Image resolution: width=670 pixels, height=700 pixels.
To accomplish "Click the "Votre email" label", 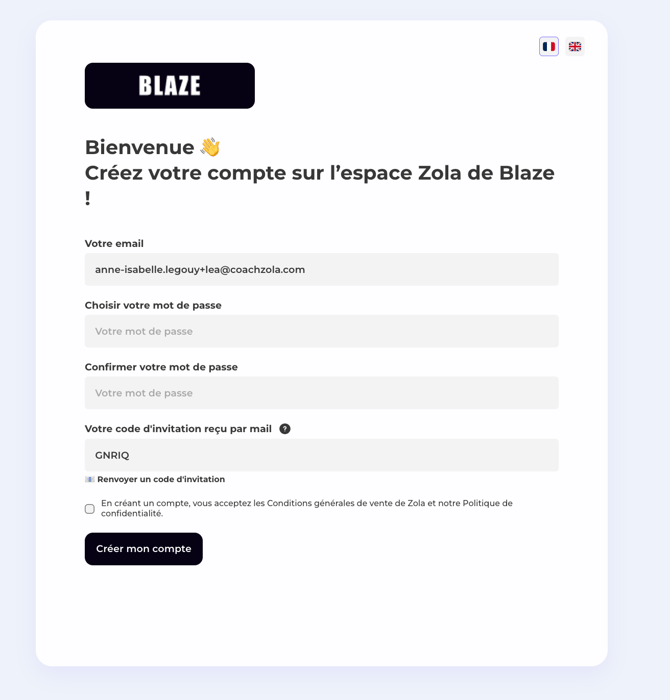I will (114, 244).
